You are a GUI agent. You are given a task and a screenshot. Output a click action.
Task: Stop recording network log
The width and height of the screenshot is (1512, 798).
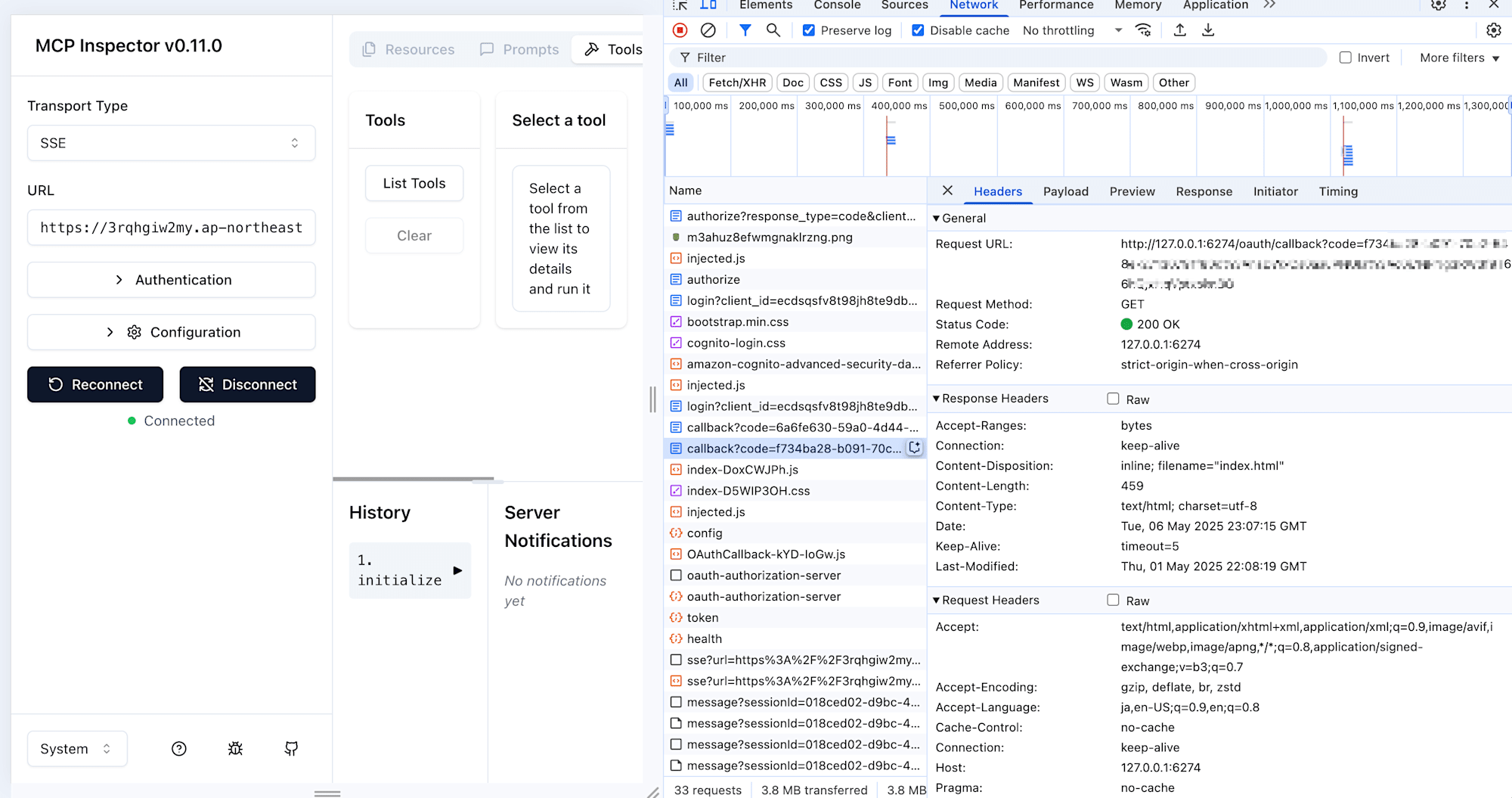click(680, 30)
